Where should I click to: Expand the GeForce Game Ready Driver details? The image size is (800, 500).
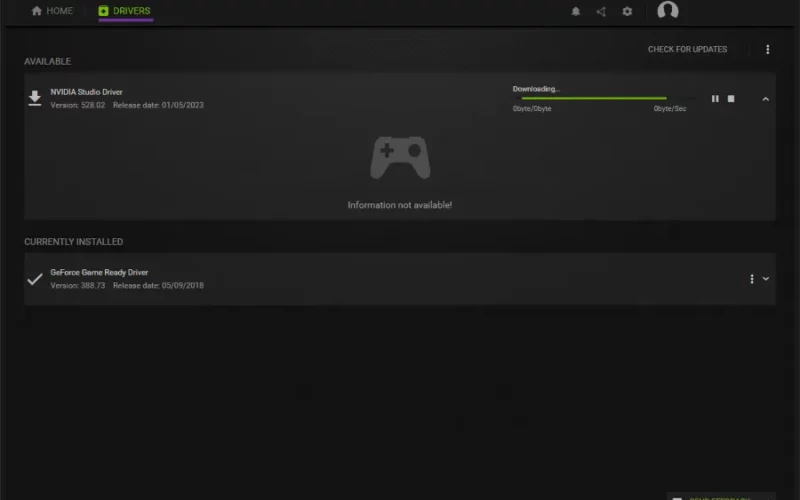point(765,279)
